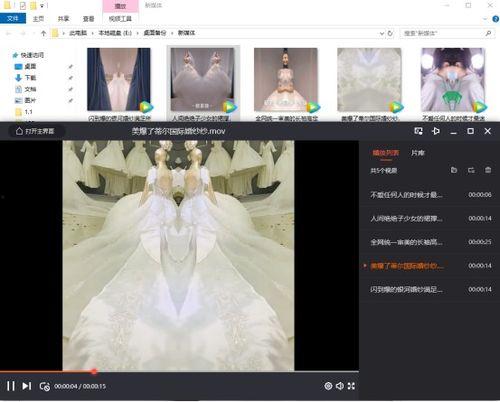
Task: Open the screen cast icon in player title bar
Action: coord(418,131)
